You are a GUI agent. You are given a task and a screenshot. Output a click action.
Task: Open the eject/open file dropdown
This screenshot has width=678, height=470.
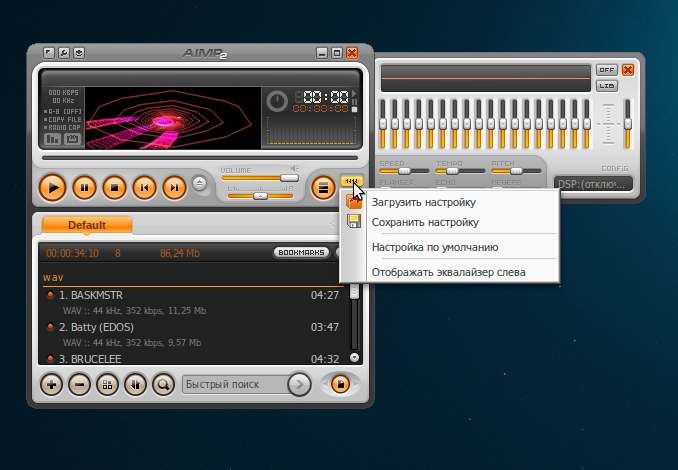click(x=198, y=183)
